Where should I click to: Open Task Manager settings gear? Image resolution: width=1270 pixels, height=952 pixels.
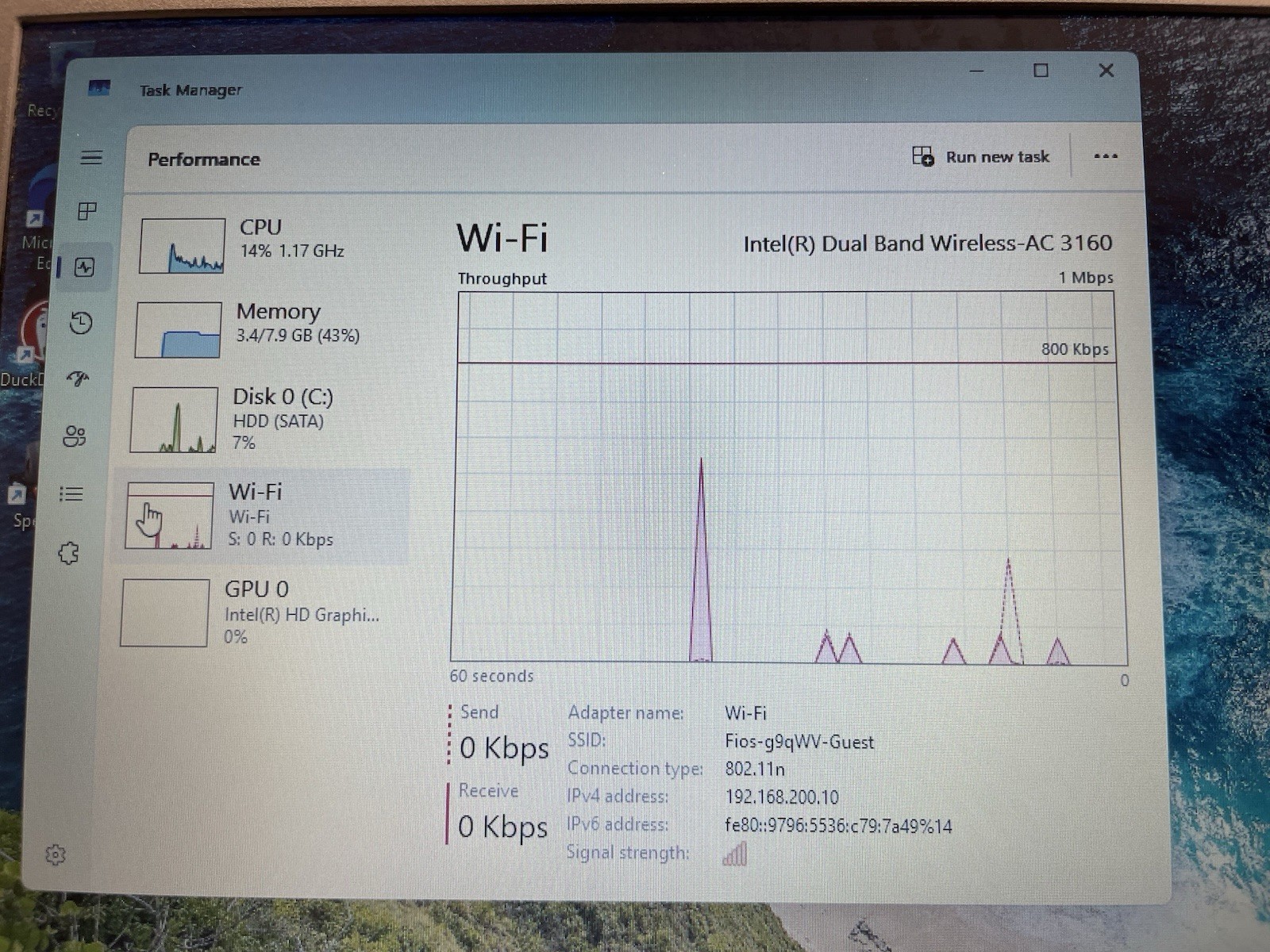(56, 854)
